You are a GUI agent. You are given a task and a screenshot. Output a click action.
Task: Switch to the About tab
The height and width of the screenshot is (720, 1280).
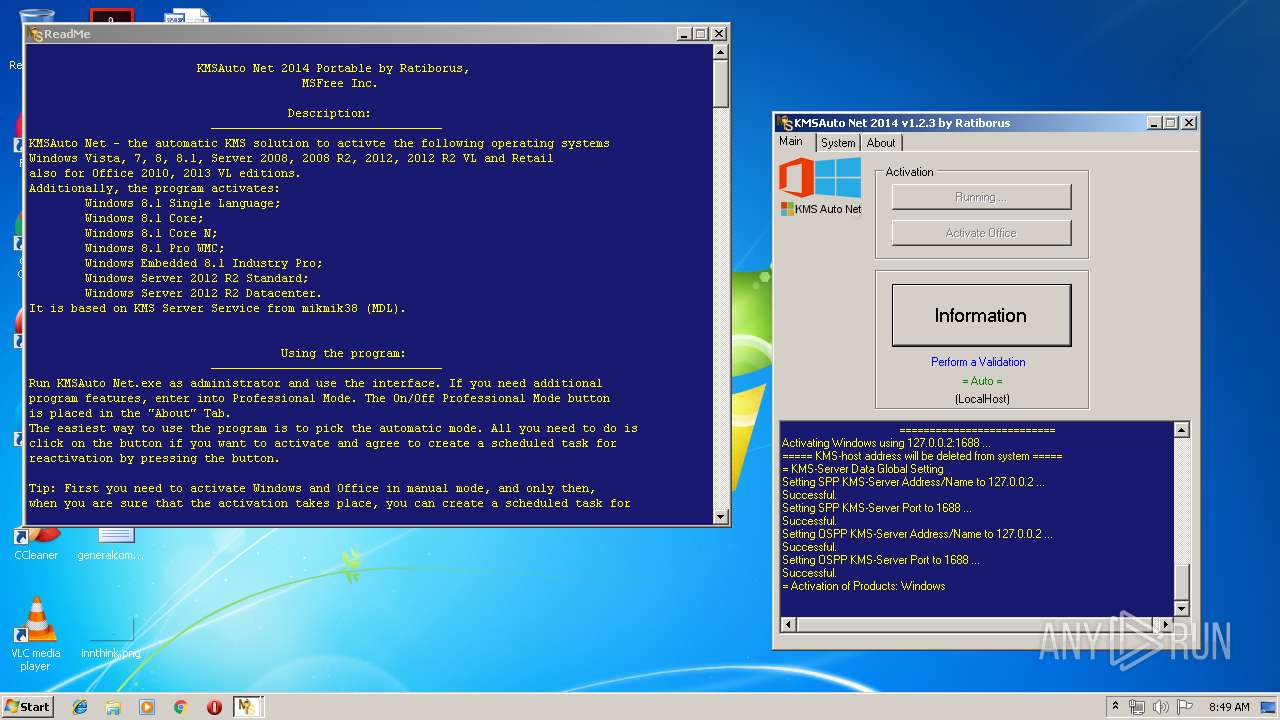[881, 143]
